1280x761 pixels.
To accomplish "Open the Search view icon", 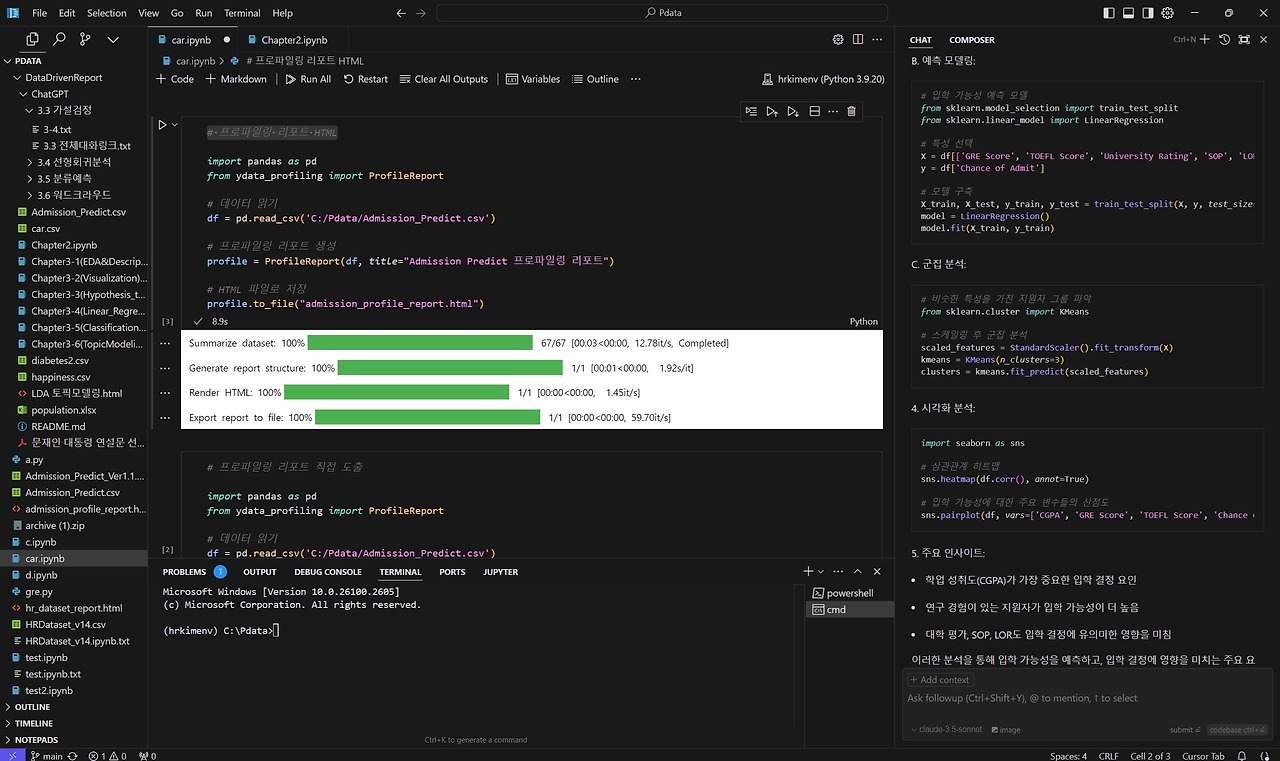I will coord(59,39).
